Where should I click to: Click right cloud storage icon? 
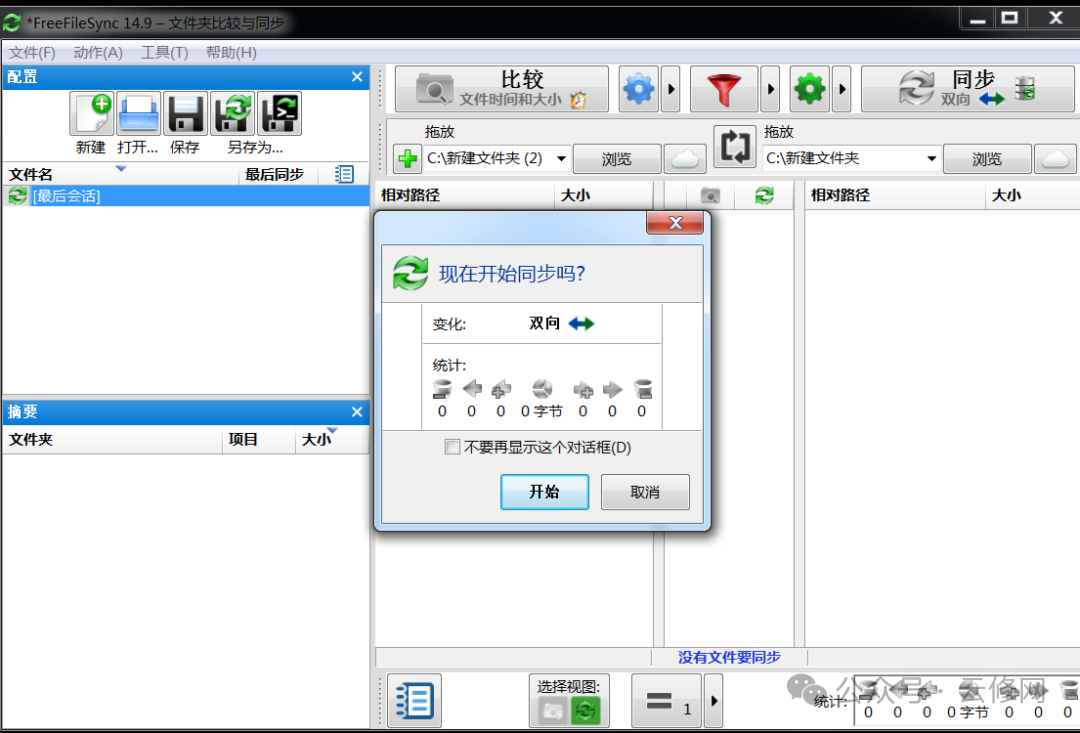pos(1055,159)
